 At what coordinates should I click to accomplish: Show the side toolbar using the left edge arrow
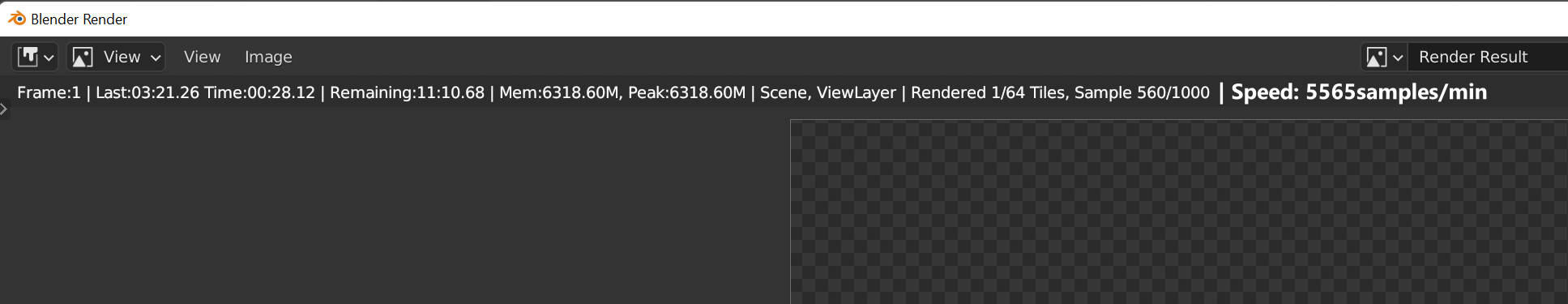coord(4,109)
